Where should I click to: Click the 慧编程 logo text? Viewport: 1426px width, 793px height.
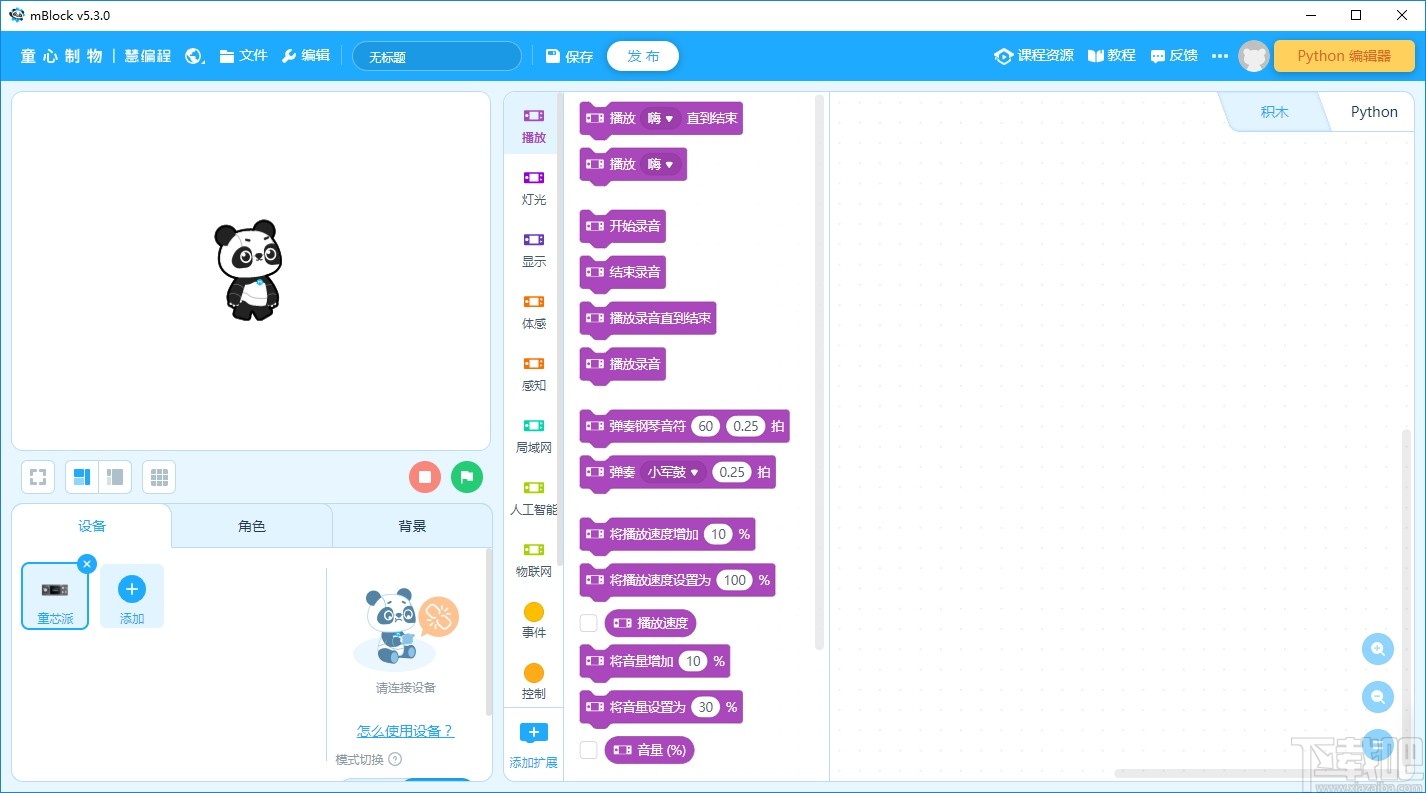click(x=148, y=56)
